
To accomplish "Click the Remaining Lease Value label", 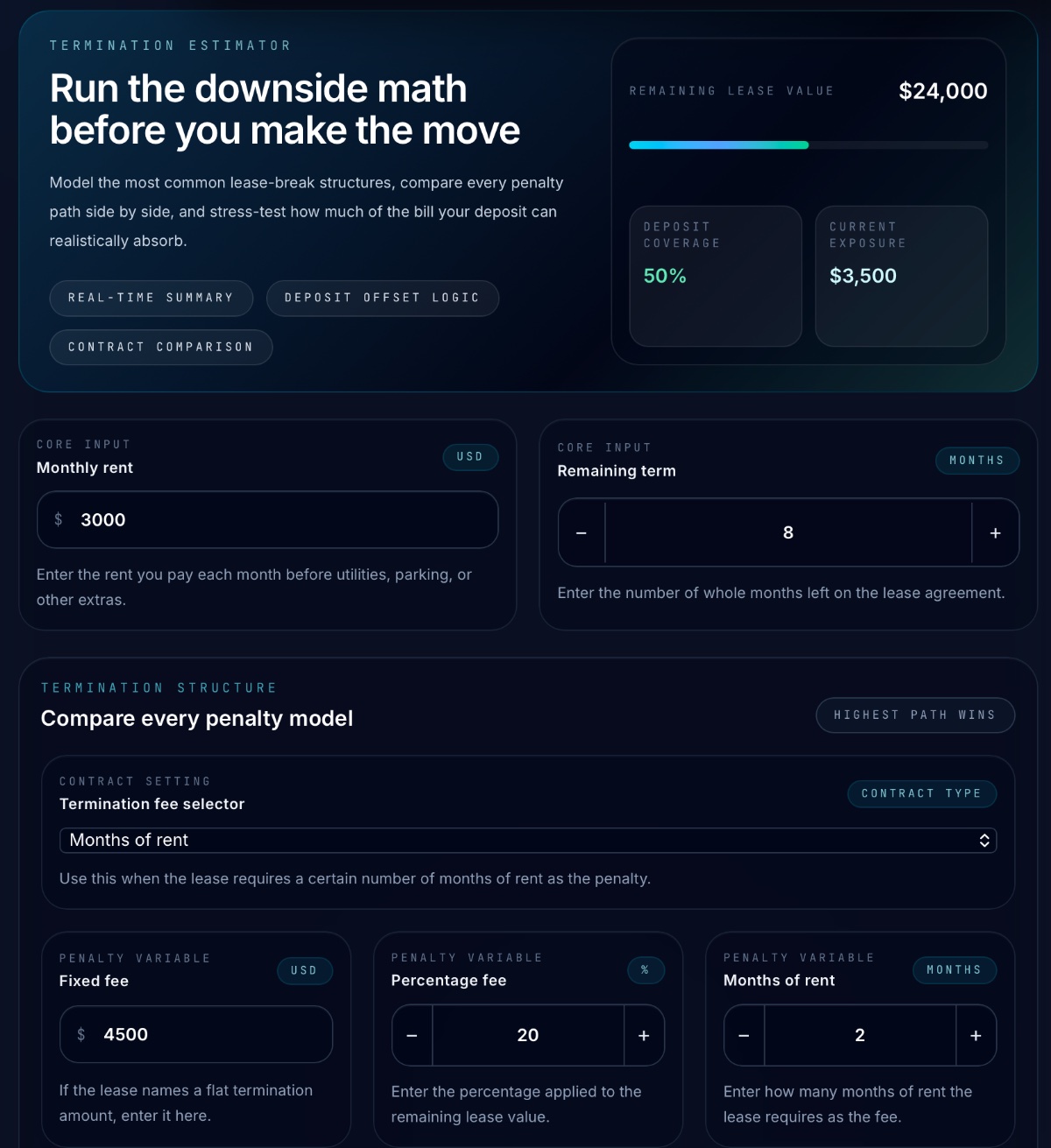I will [x=732, y=91].
